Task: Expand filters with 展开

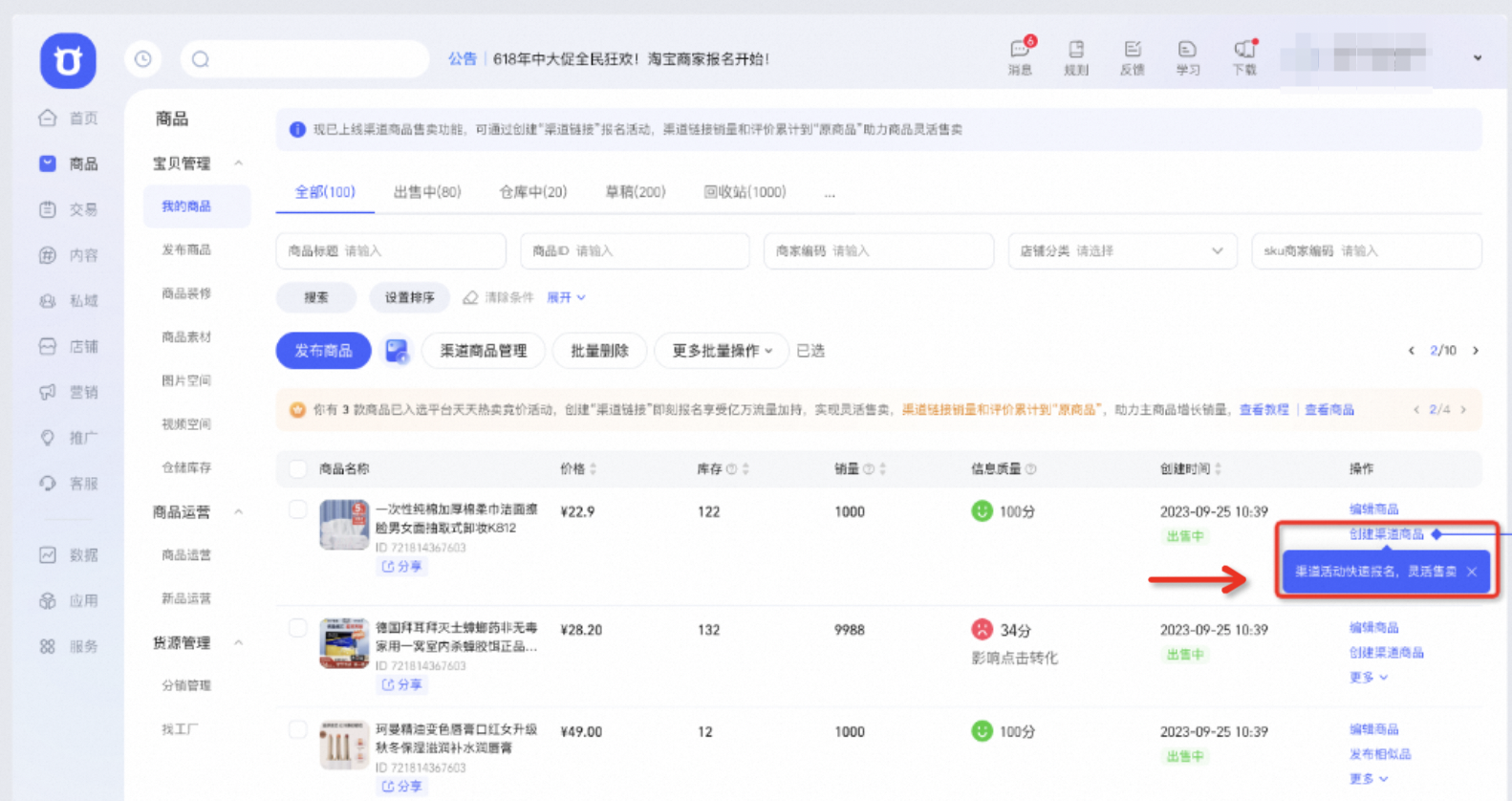Action: pyautogui.click(x=566, y=297)
